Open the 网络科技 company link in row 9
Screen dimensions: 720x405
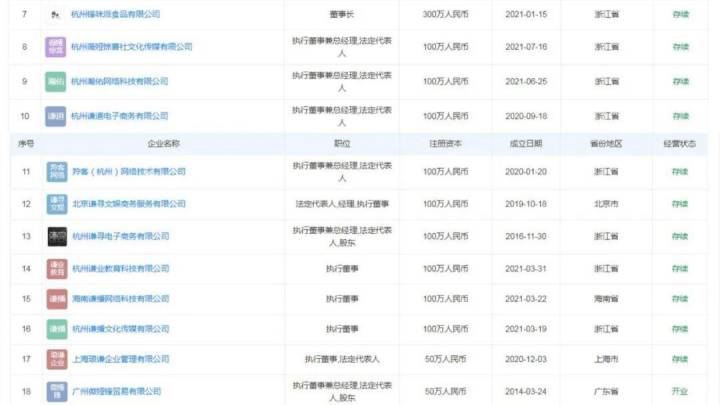point(119,81)
